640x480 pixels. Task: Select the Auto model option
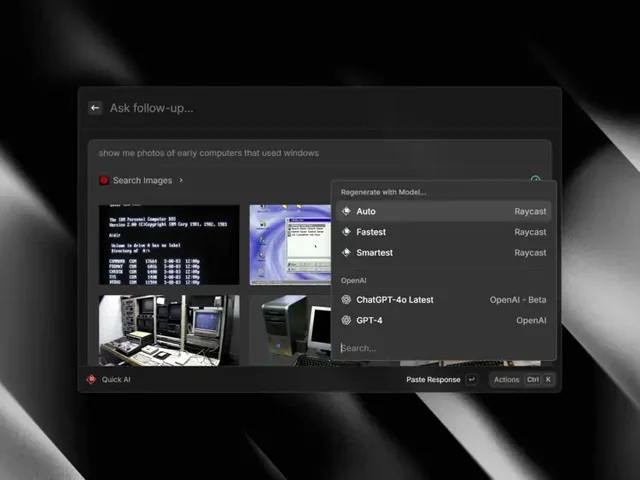tap(444, 211)
